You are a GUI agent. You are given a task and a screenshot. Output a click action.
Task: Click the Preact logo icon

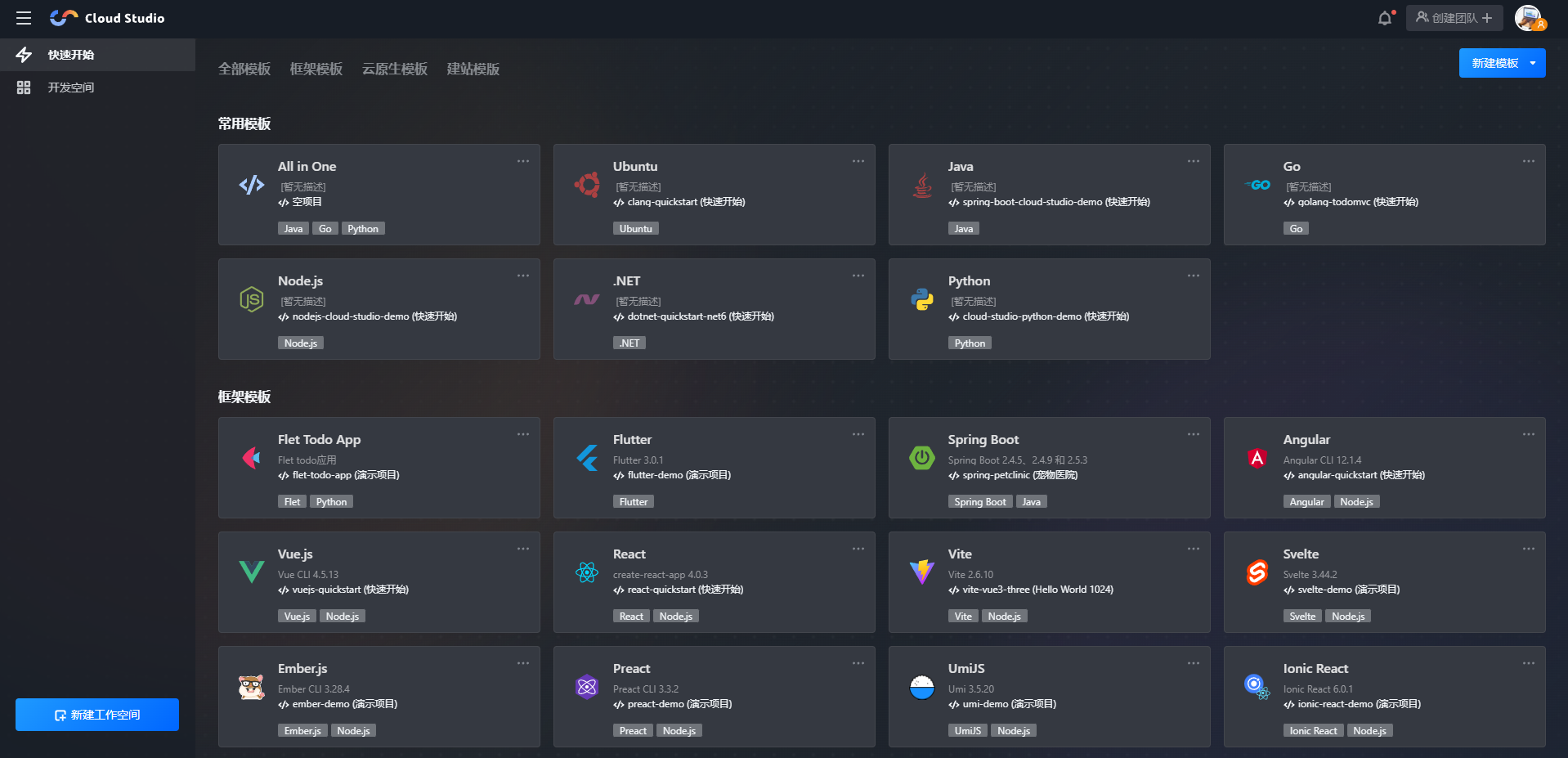(x=587, y=687)
